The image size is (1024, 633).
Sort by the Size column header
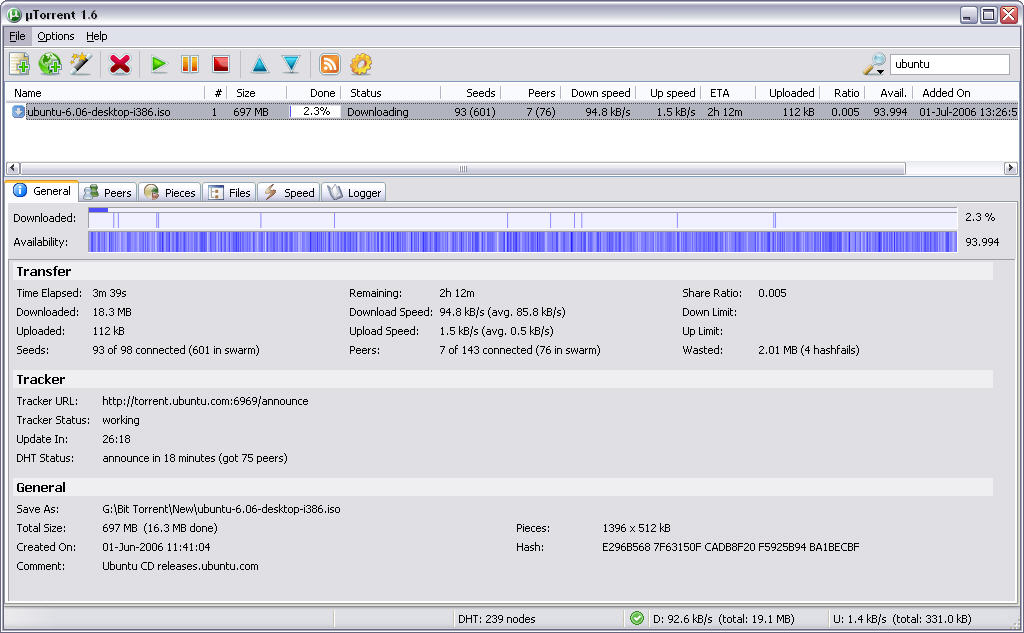(x=257, y=93)
